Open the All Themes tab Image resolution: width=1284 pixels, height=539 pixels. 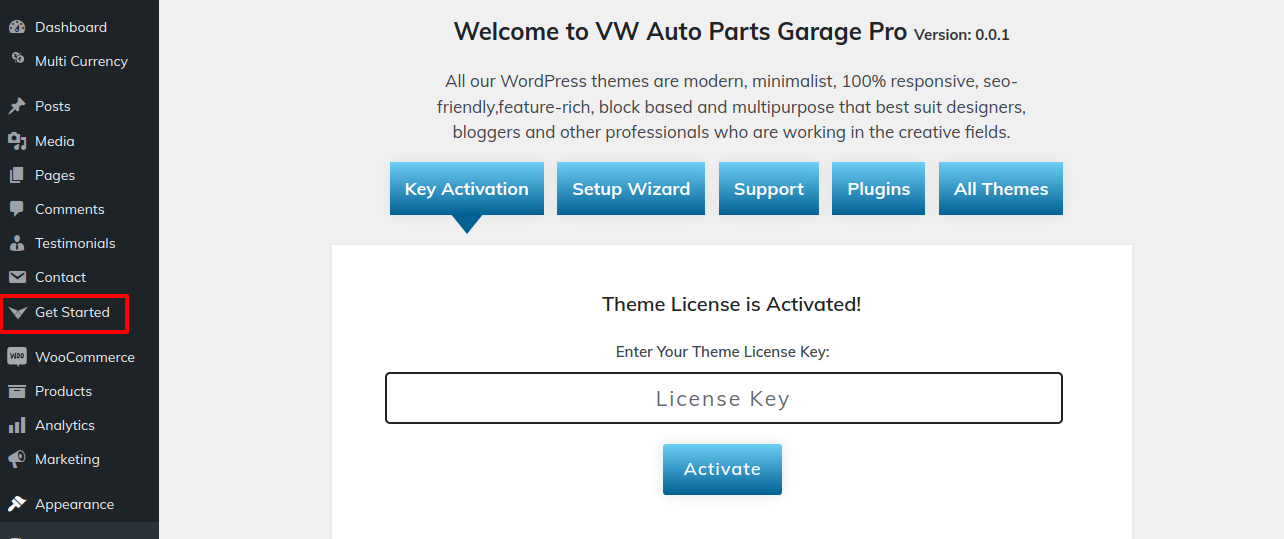tap(1001, 189)
